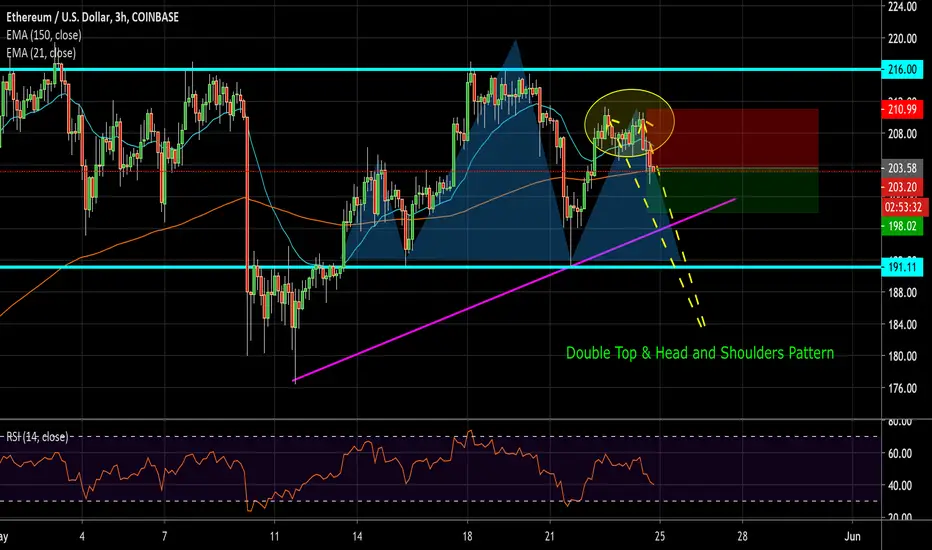The image size is (932, 550).
Task: Click the 220.00 price scale value
Action: point(902,39)
